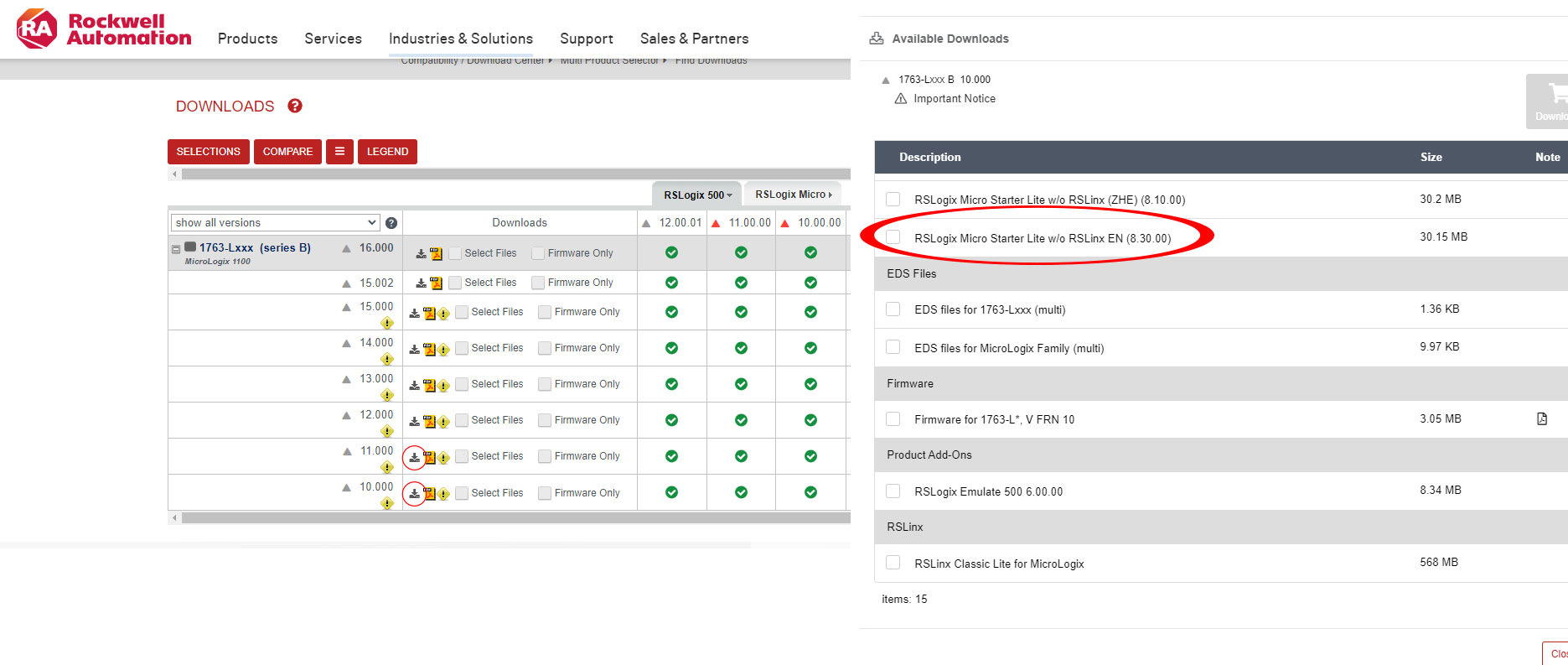Click the triangle beside version 13.000

point(346,379)
